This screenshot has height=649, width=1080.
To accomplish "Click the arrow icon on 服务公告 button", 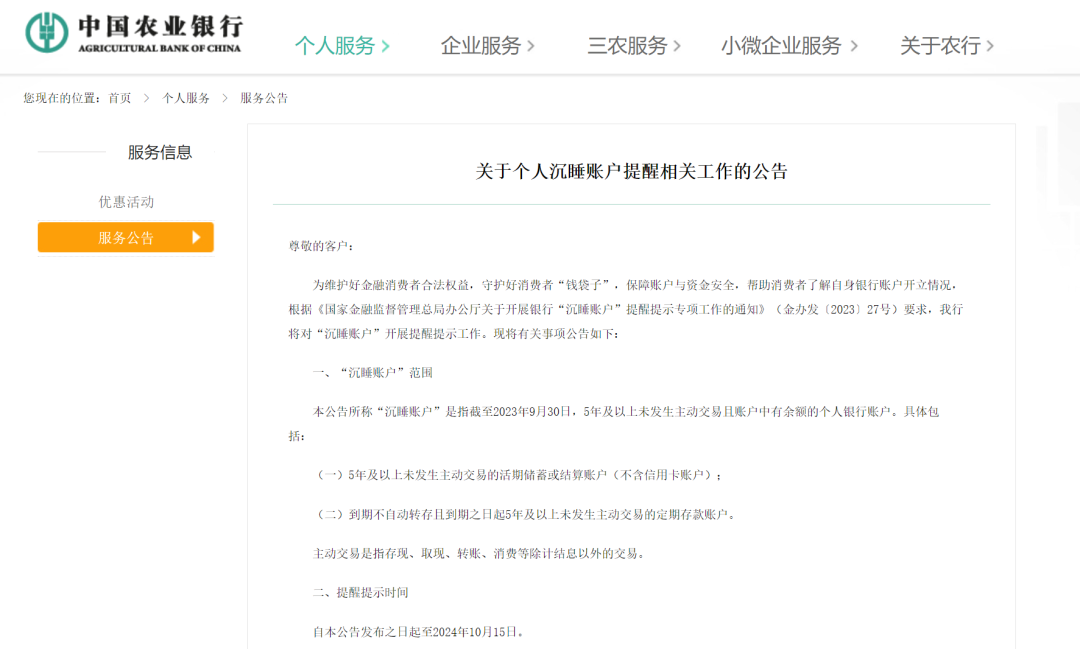I will pos(197,237).
